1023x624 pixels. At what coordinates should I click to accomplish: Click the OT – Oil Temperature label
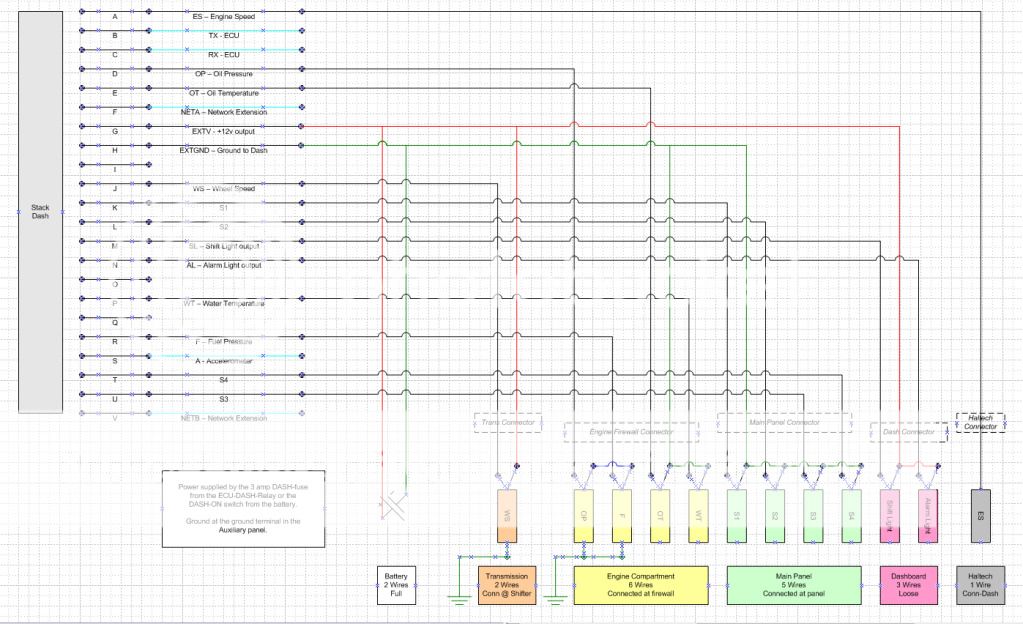click(x=224, y=93)
